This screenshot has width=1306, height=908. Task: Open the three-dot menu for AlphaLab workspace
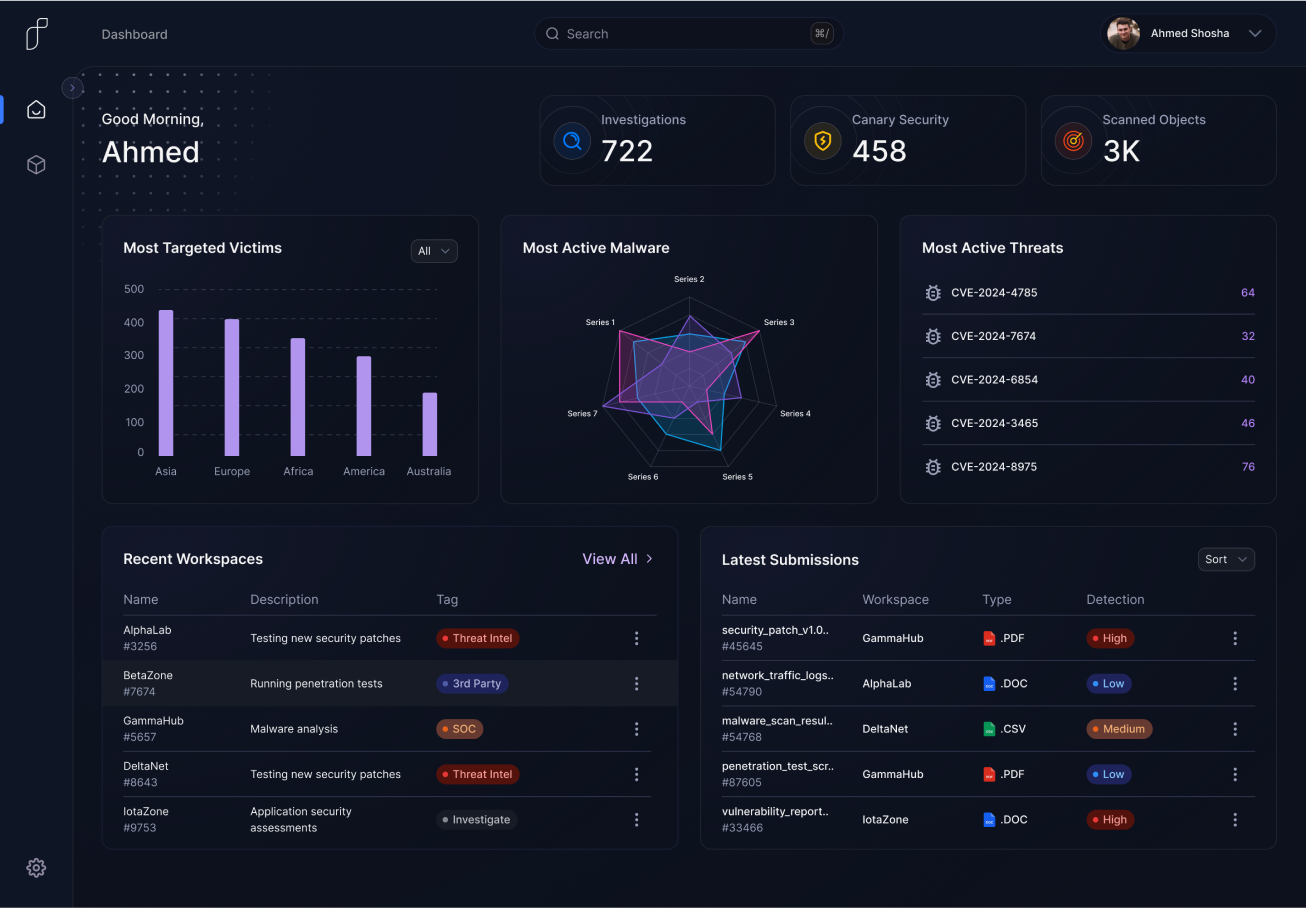(637, 638)
